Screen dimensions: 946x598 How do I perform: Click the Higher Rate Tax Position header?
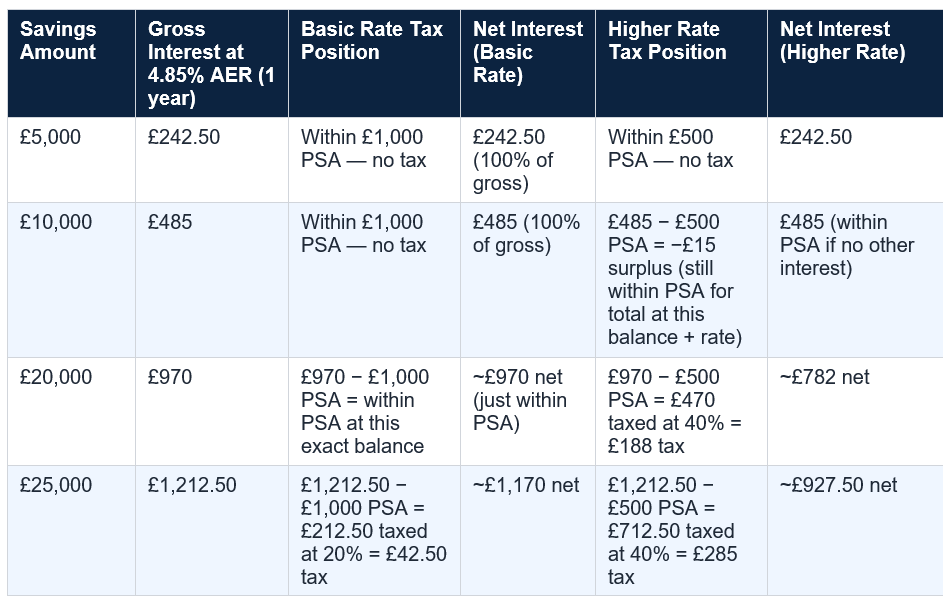[681, 63]
